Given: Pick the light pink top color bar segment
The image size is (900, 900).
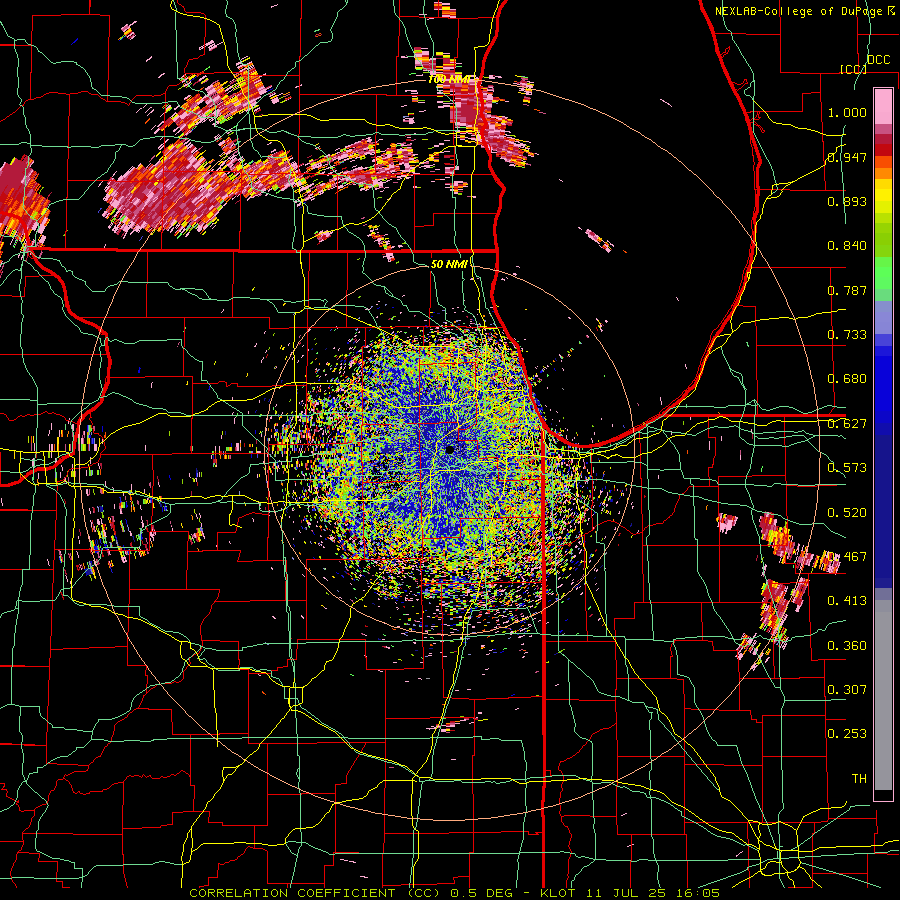Looking at the screenshot, I should (x=883, y=106).
